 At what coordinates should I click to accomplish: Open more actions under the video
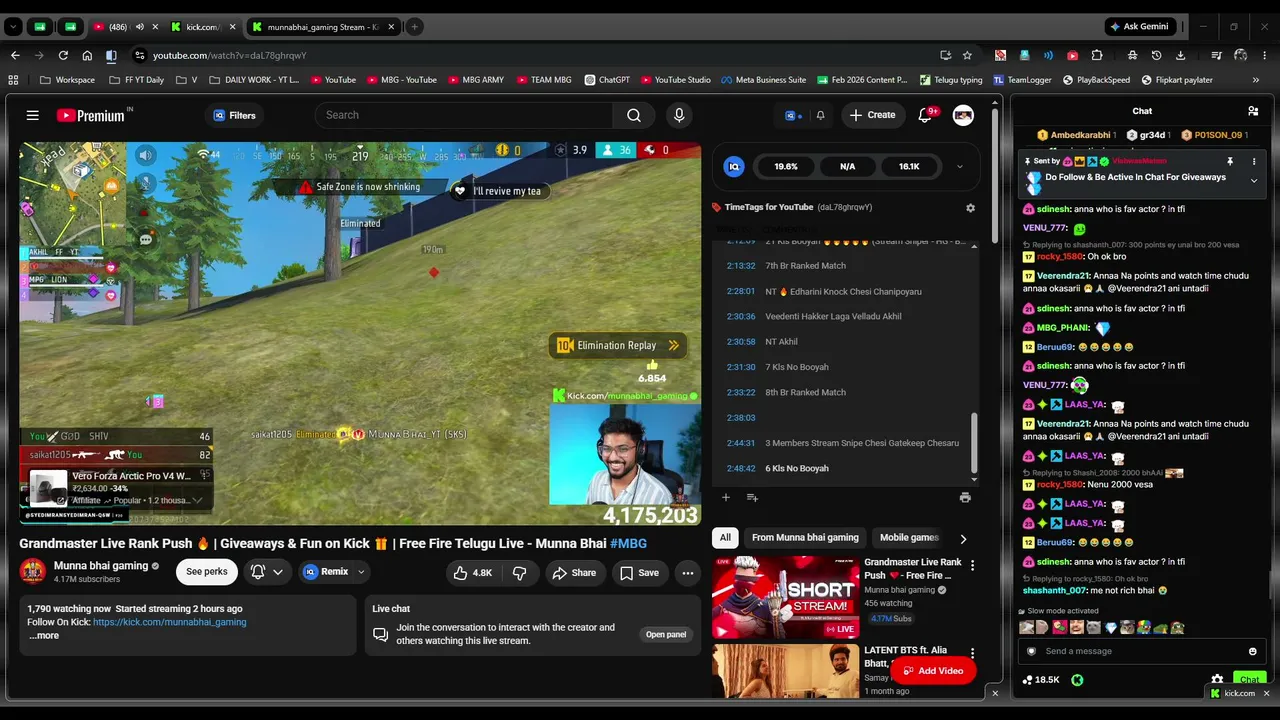[688, 572]
